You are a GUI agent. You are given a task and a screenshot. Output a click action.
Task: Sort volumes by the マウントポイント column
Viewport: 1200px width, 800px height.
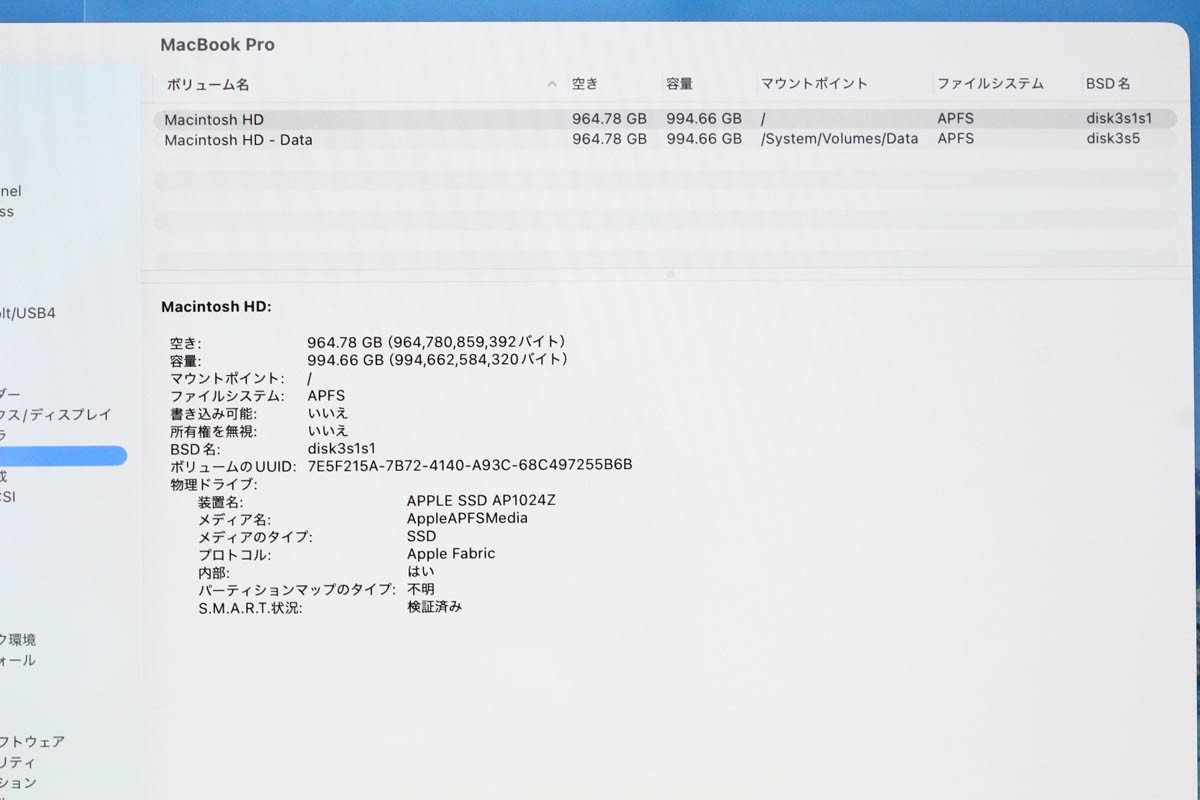pyautogui.click(x=812, y=84)
